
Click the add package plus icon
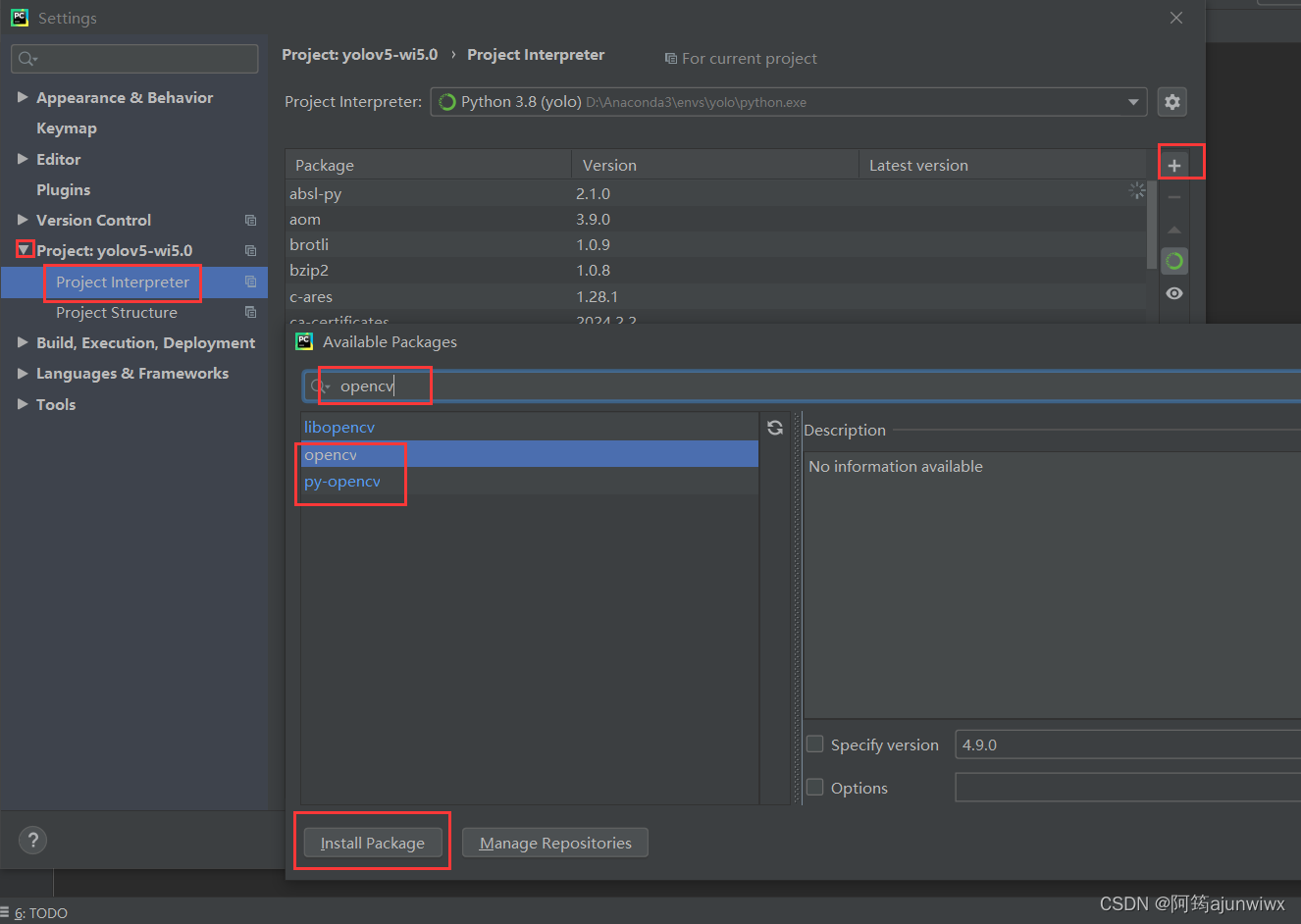click(x=1174, y=165)
